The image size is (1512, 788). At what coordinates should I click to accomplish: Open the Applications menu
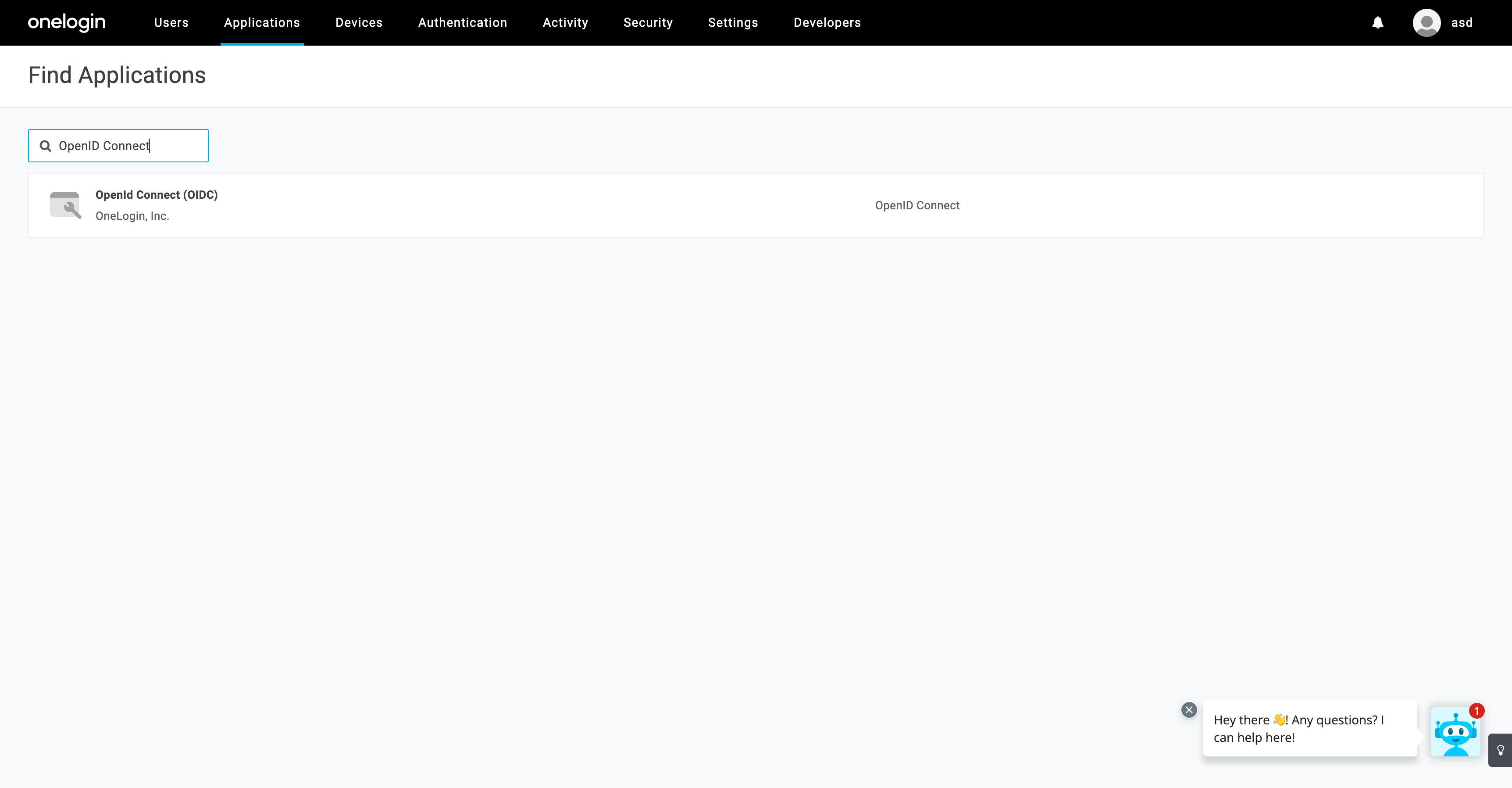pyautogui.click(x=262, y=23)
